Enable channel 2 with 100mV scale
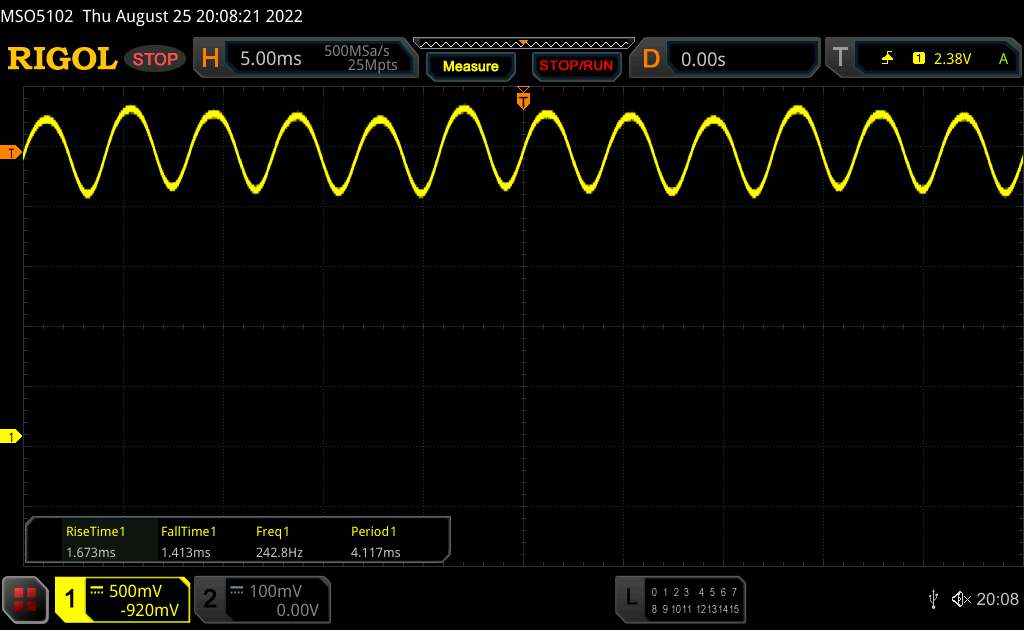The width and height of the screenshot is (1024, 630). tap(260, 599)
